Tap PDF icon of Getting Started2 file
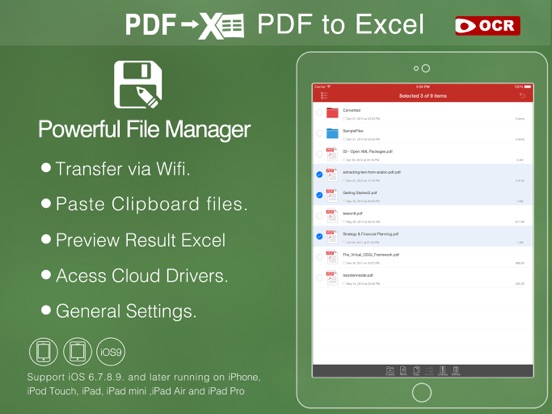 332,195
